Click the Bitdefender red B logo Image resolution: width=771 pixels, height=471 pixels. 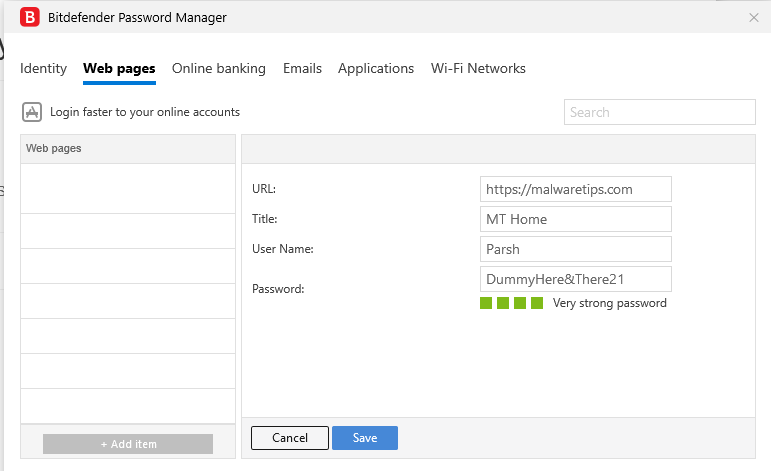[30, 17]
